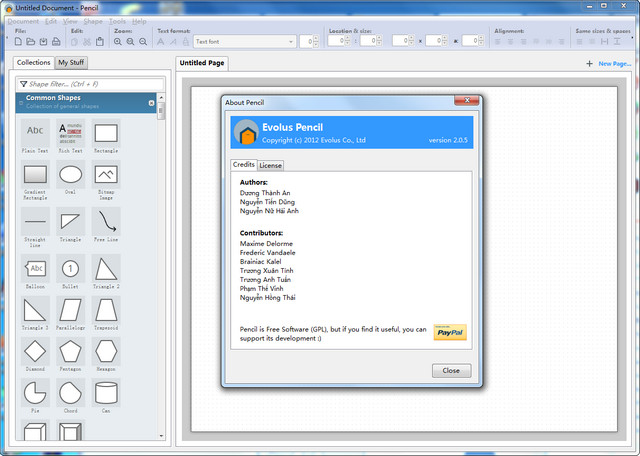This screenshot has height=456, width=640.
Task: Click the Paste clipboard icon in Edit group
Action: [100, 41]
